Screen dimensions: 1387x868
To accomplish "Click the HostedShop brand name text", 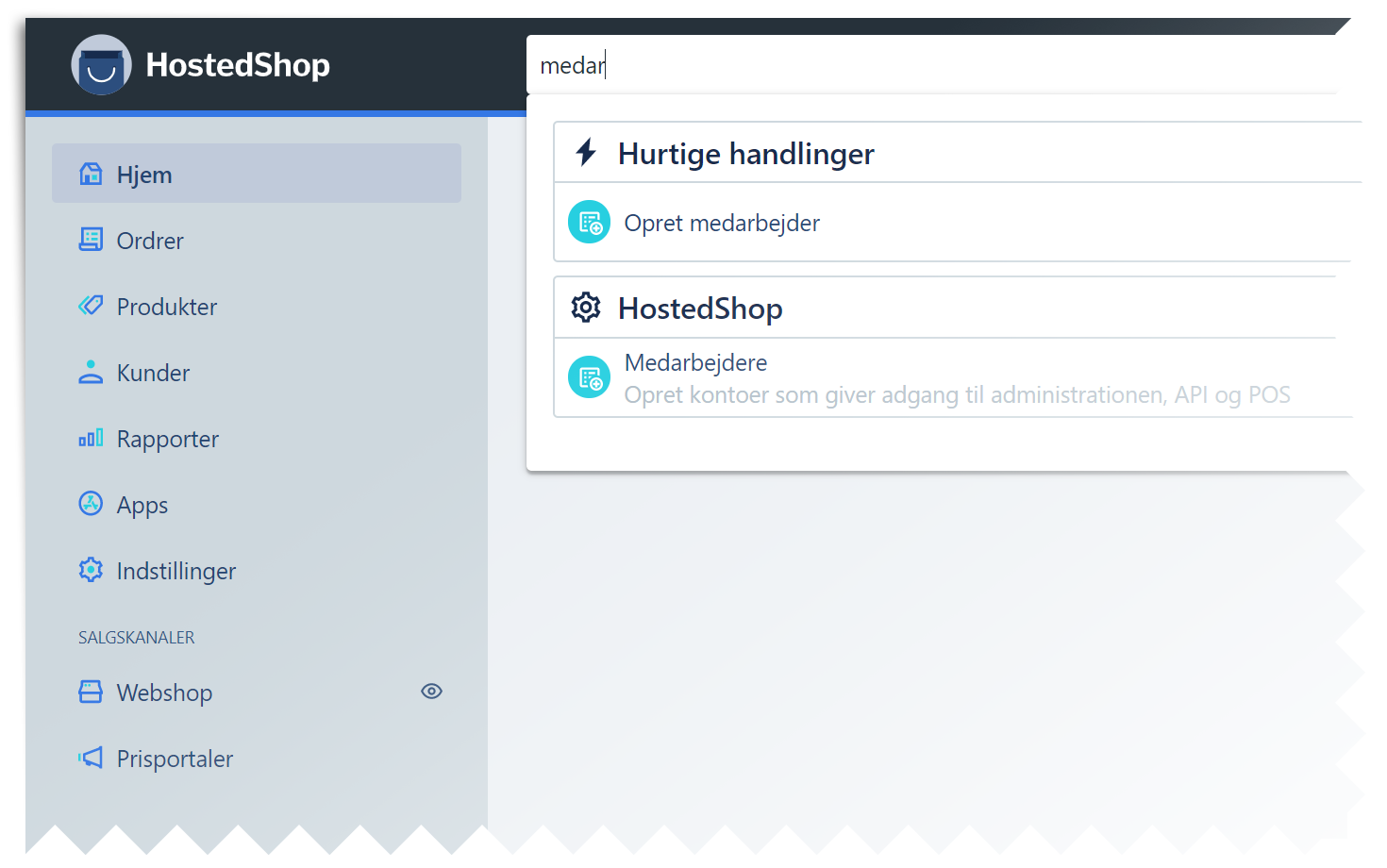I will pos(238,65).
